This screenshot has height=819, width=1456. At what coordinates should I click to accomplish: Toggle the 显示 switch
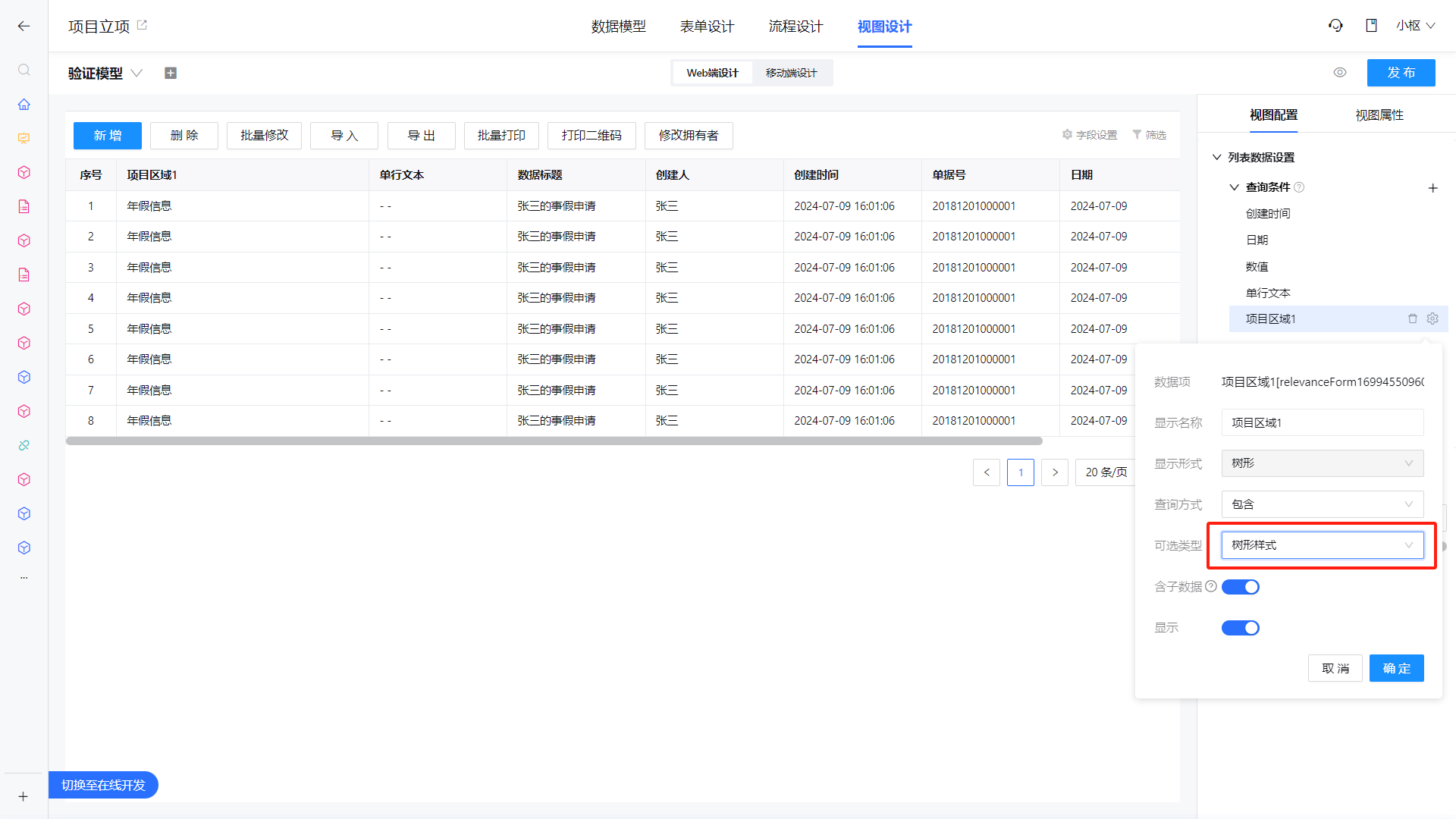pyautogui.click(x=1241, y=628)
